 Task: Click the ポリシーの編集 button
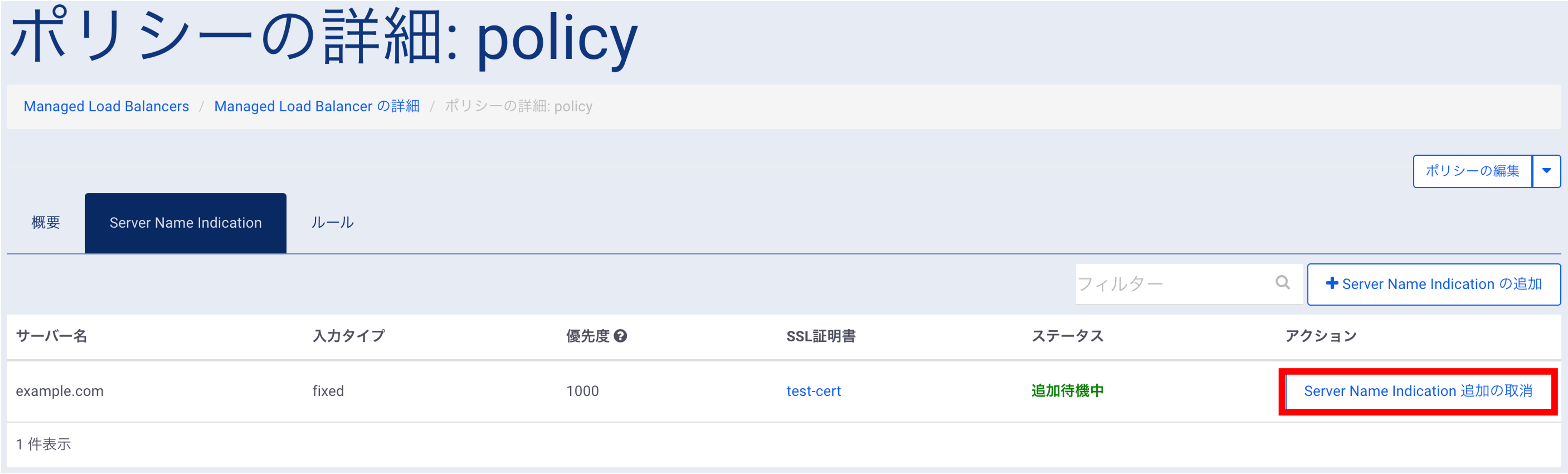(x=1473, y=171)
